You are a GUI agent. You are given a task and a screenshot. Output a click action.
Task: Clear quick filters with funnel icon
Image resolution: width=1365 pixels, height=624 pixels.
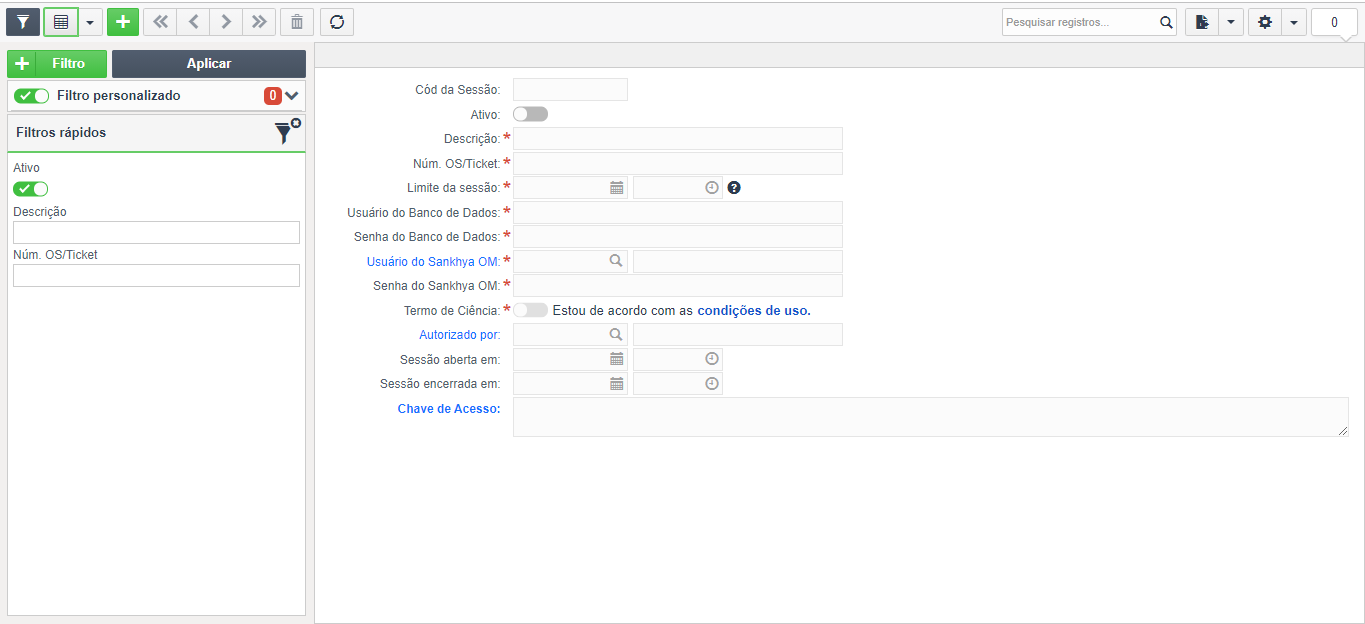pos(287,131)
